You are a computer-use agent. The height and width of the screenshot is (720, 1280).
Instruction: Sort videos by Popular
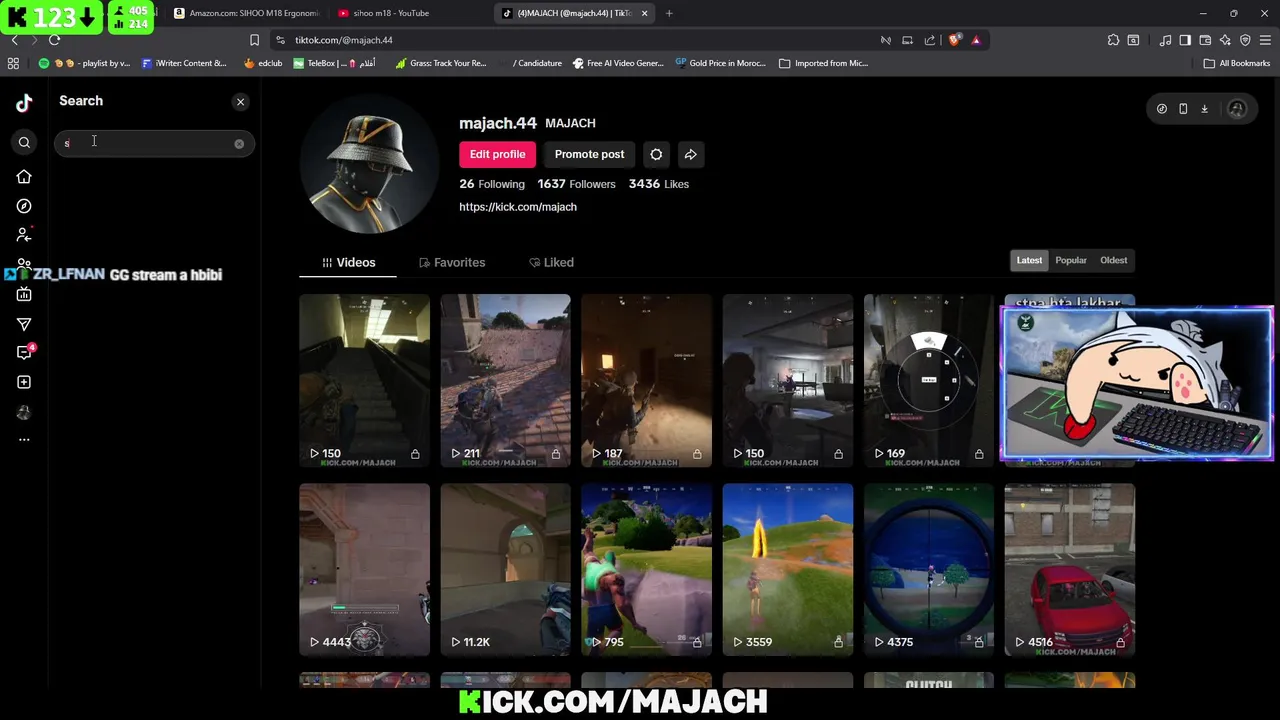coord(1071,260)
